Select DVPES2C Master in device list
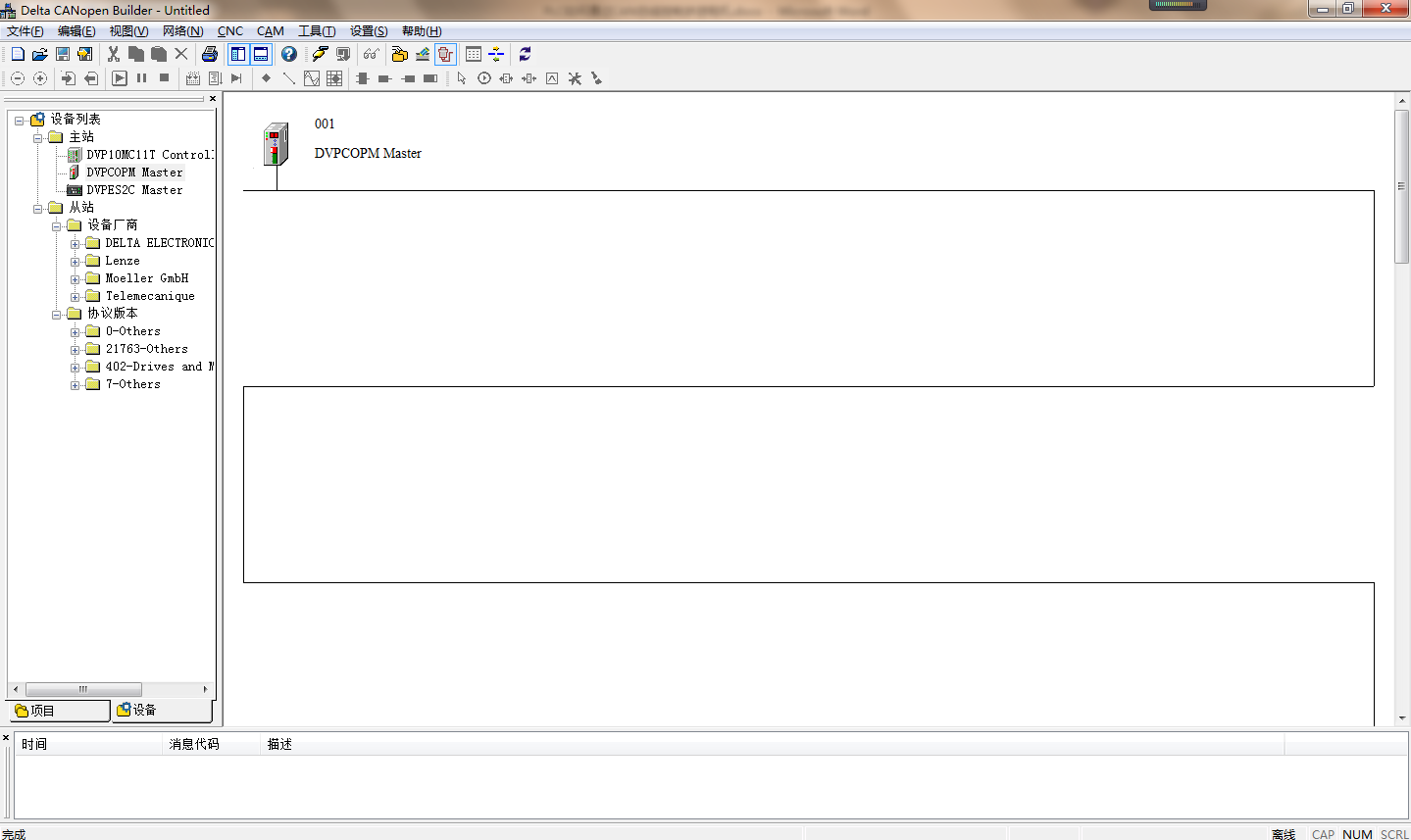Viewport: 1411px width, 840px height. coord(133,190)
